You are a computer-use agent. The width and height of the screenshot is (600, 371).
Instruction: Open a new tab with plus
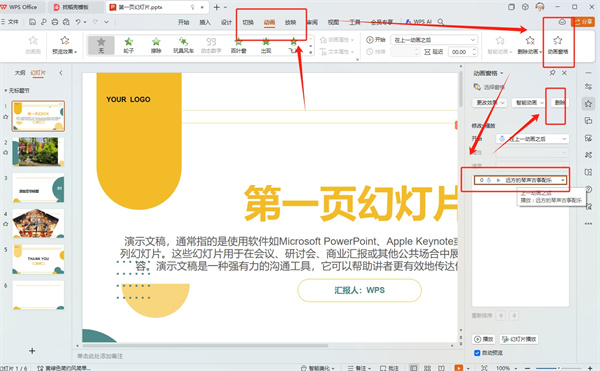pos(216,7)
